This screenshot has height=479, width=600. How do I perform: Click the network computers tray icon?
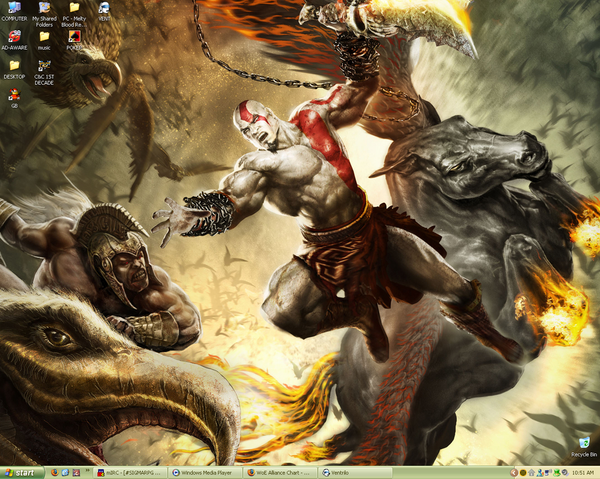[548, 473]
